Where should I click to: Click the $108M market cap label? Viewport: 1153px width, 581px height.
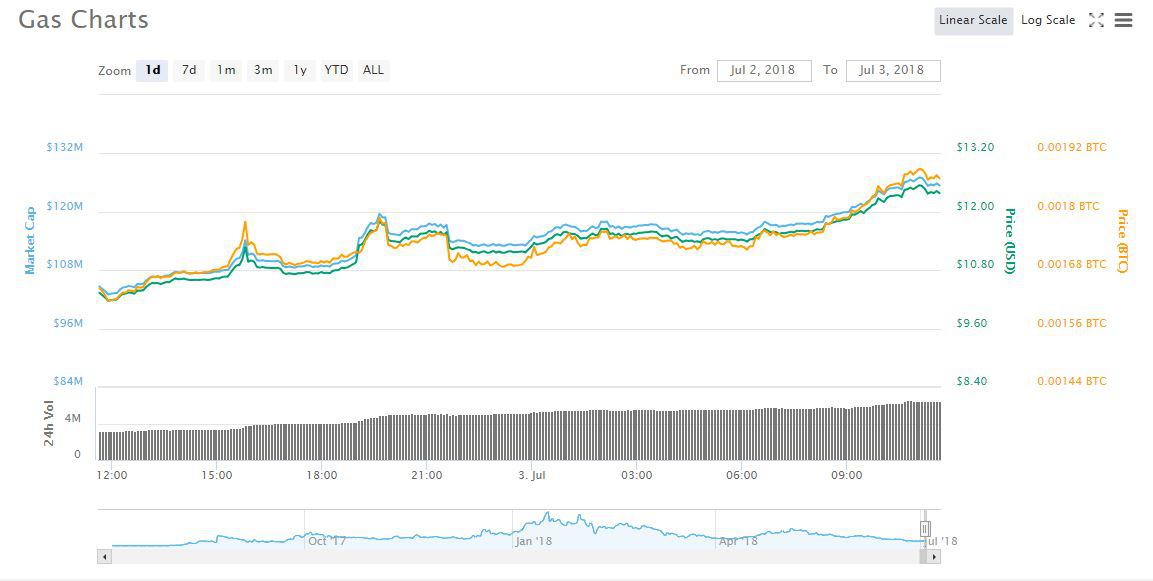65,264
